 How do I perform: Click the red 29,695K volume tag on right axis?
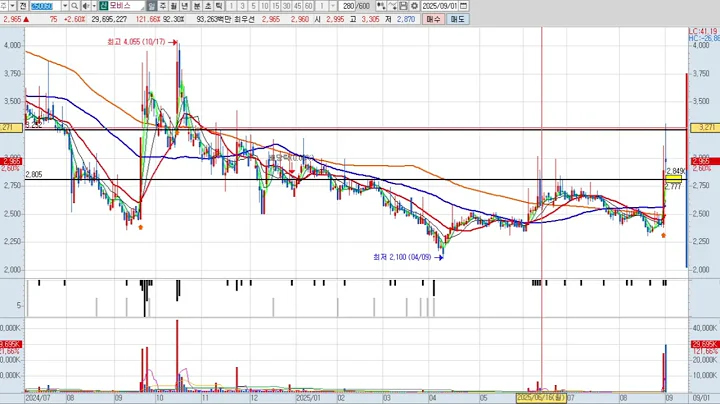click(x=705, y=344)
